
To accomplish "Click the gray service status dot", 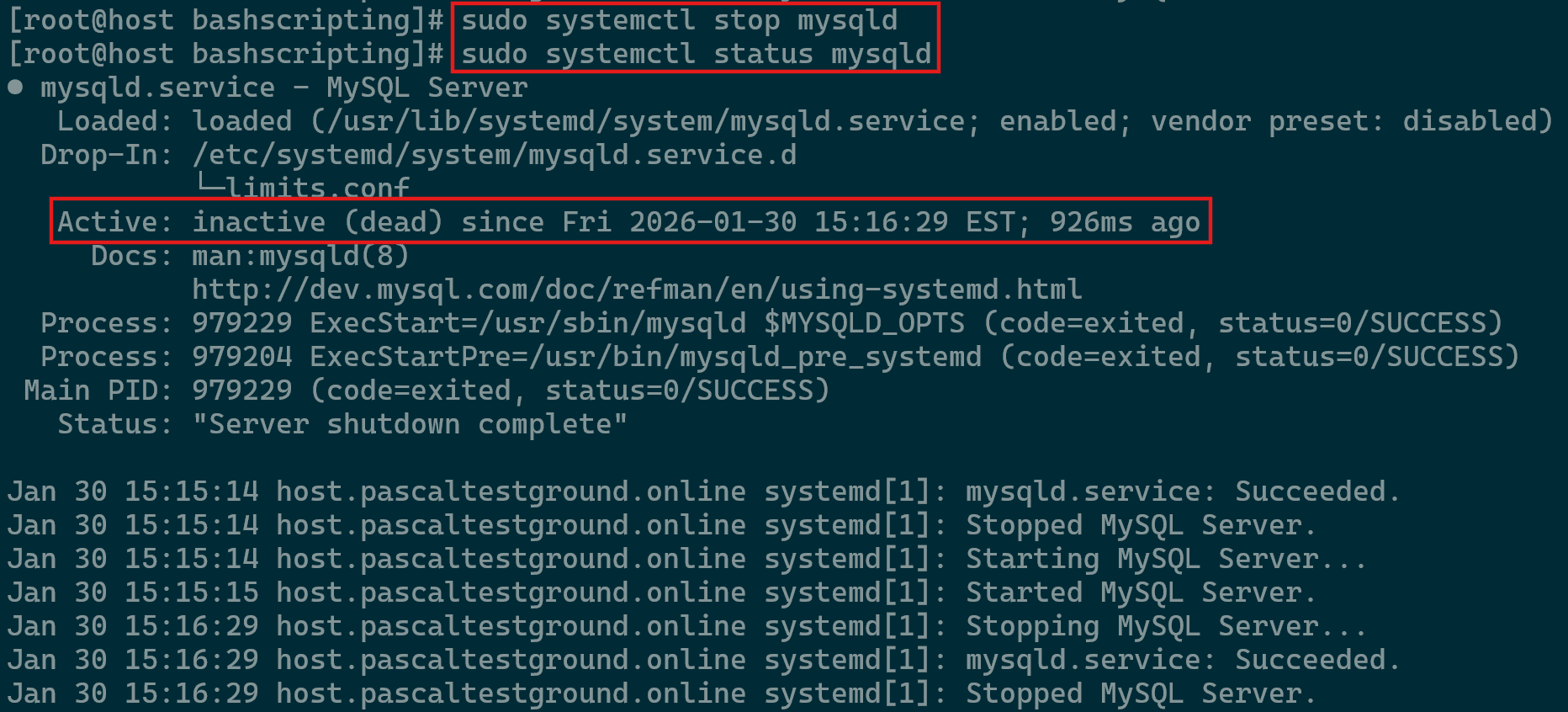I will coord(15,87).
